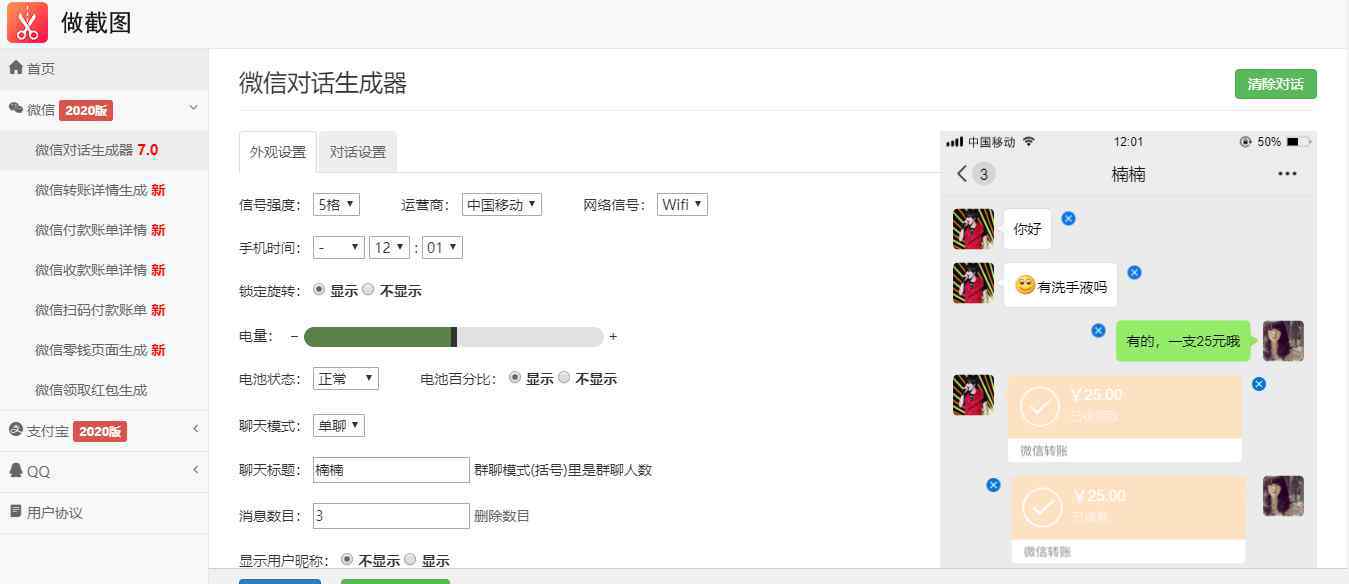Open the 手机时间 prefix dropdown showing a dash
This screenshot has width=1349, height=584.
tap(339, 247)
